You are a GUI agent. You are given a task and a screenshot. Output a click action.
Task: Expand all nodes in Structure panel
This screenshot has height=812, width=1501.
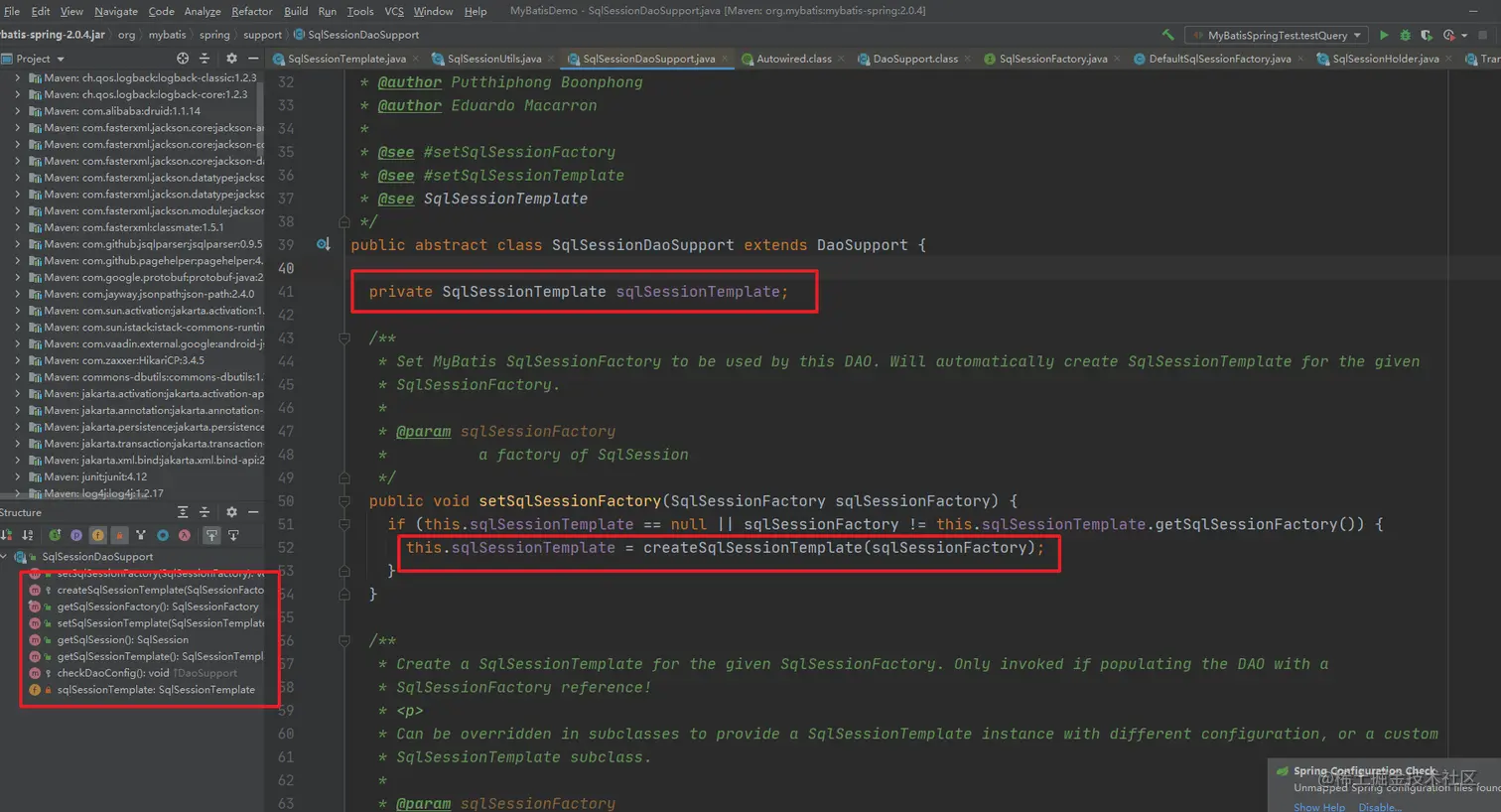(183, 512)
